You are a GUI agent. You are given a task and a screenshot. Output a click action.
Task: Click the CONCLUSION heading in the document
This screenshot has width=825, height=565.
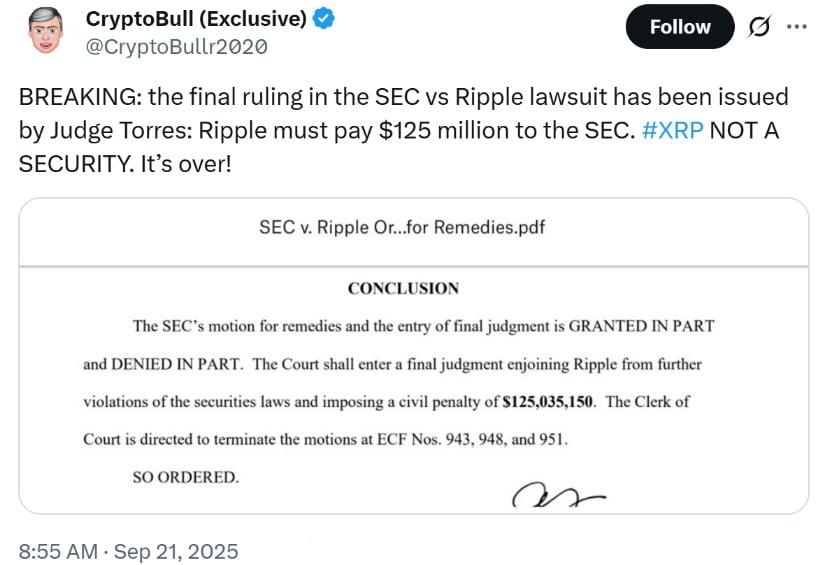coord(403,288)
